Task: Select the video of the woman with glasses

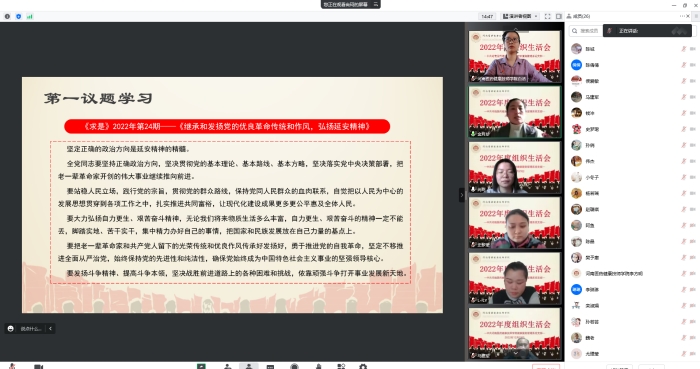Action: (x=514, y=56)
